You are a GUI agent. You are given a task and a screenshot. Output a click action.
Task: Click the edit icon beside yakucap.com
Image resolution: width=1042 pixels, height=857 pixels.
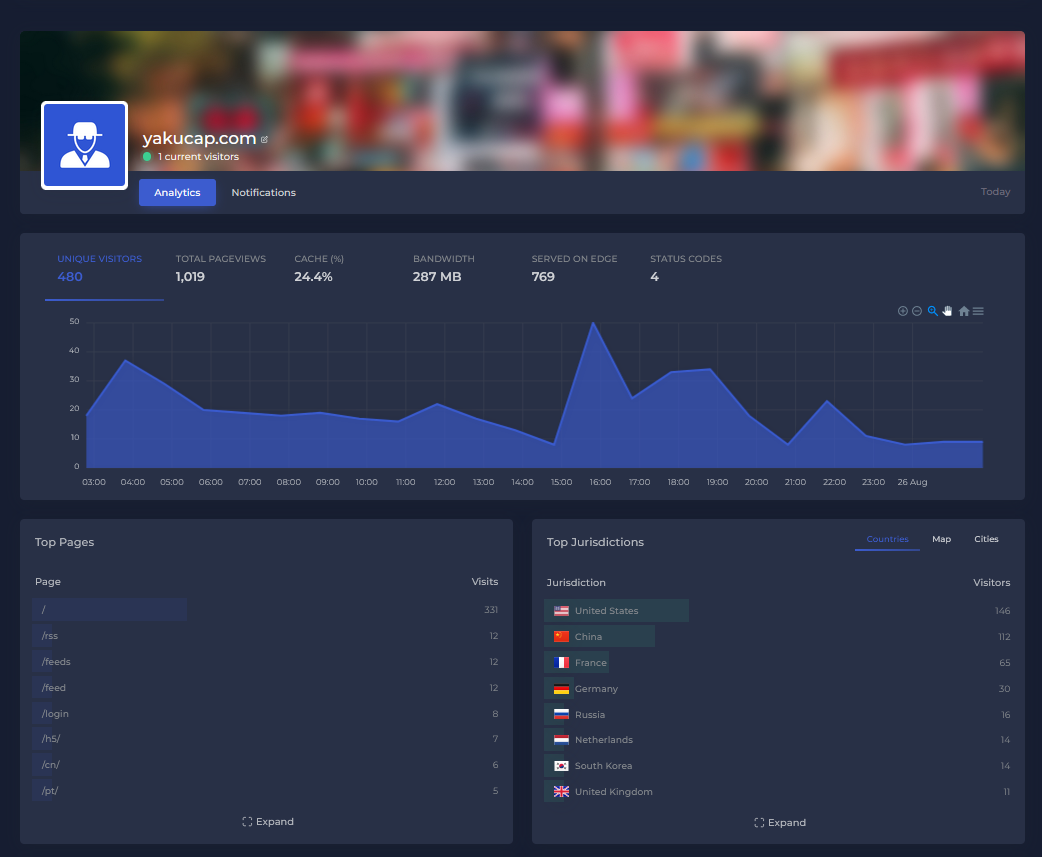(x=264, y=140)
